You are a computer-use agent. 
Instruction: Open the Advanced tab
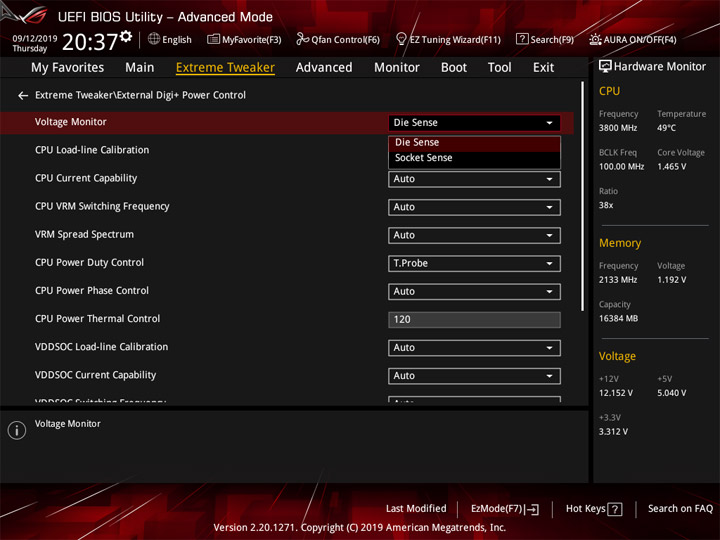coord(324,68)
